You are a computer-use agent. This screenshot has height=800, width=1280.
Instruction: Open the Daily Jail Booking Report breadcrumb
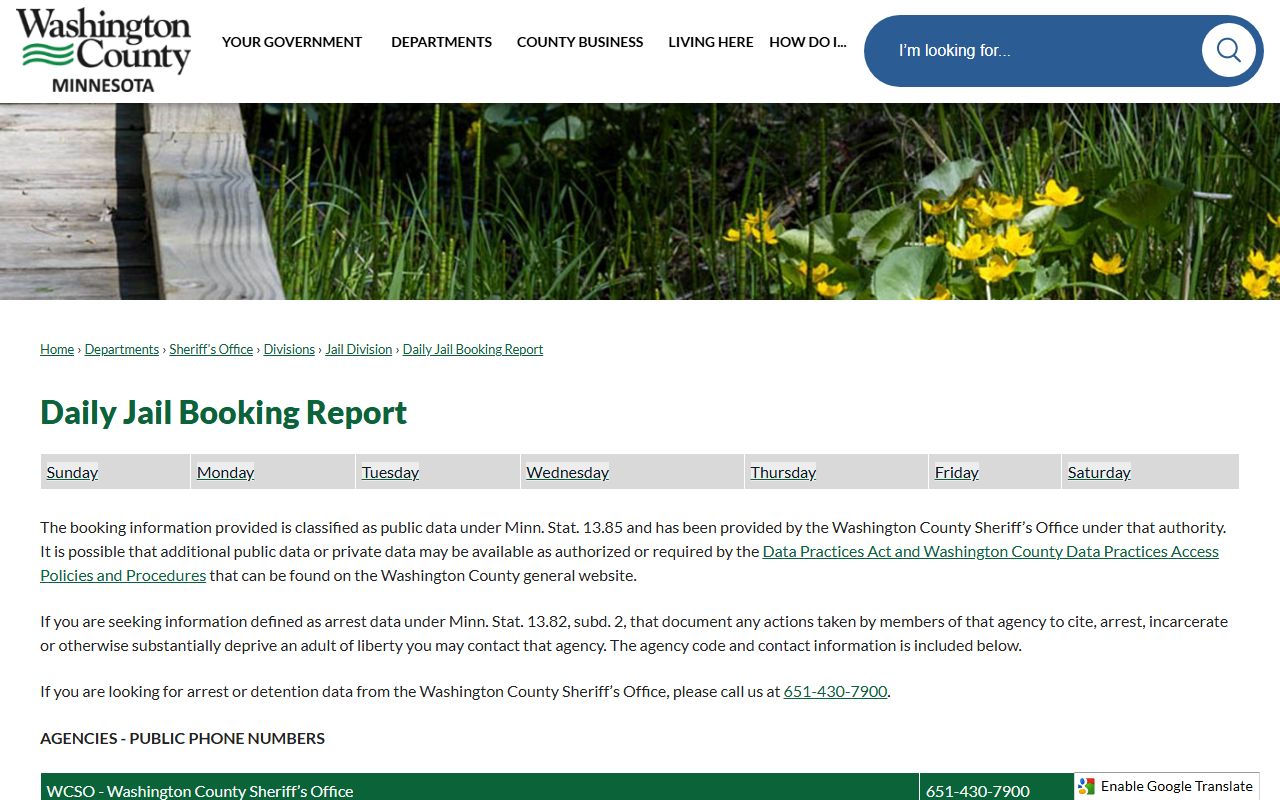[473, 349]
